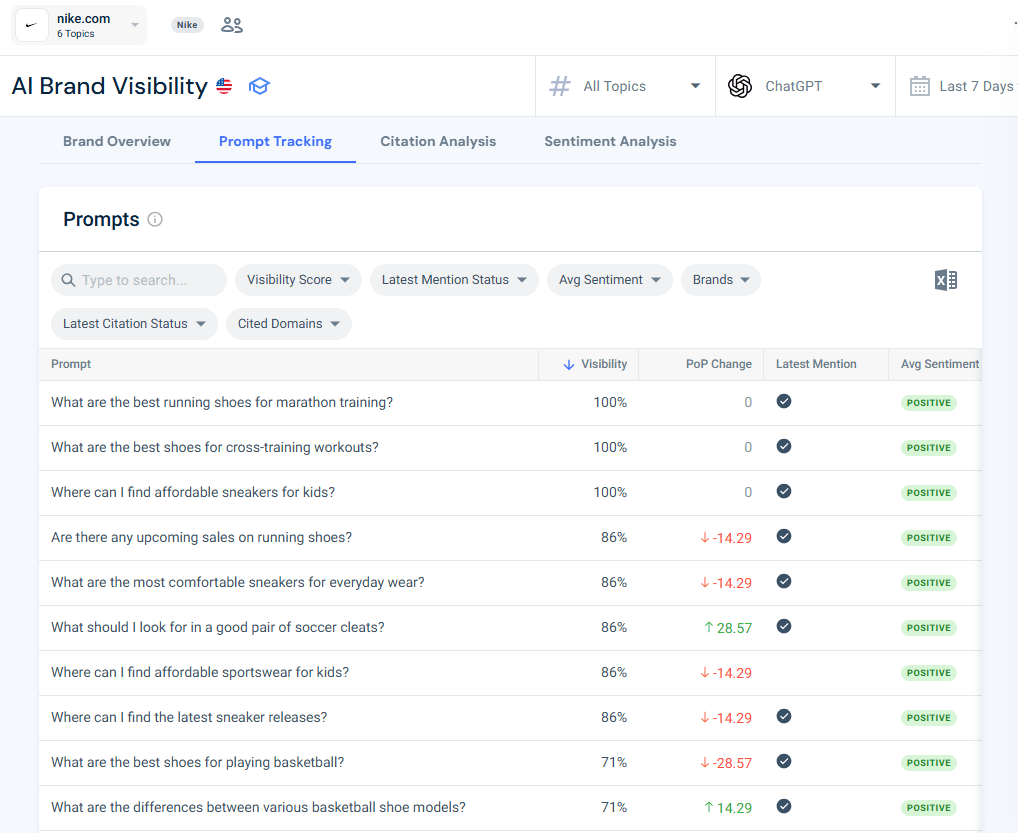Image resolution: width=1018 pixels, height=833 pixels.
Task: Open prompt about affordable sportswear for kids
Action: coord(200,672)
